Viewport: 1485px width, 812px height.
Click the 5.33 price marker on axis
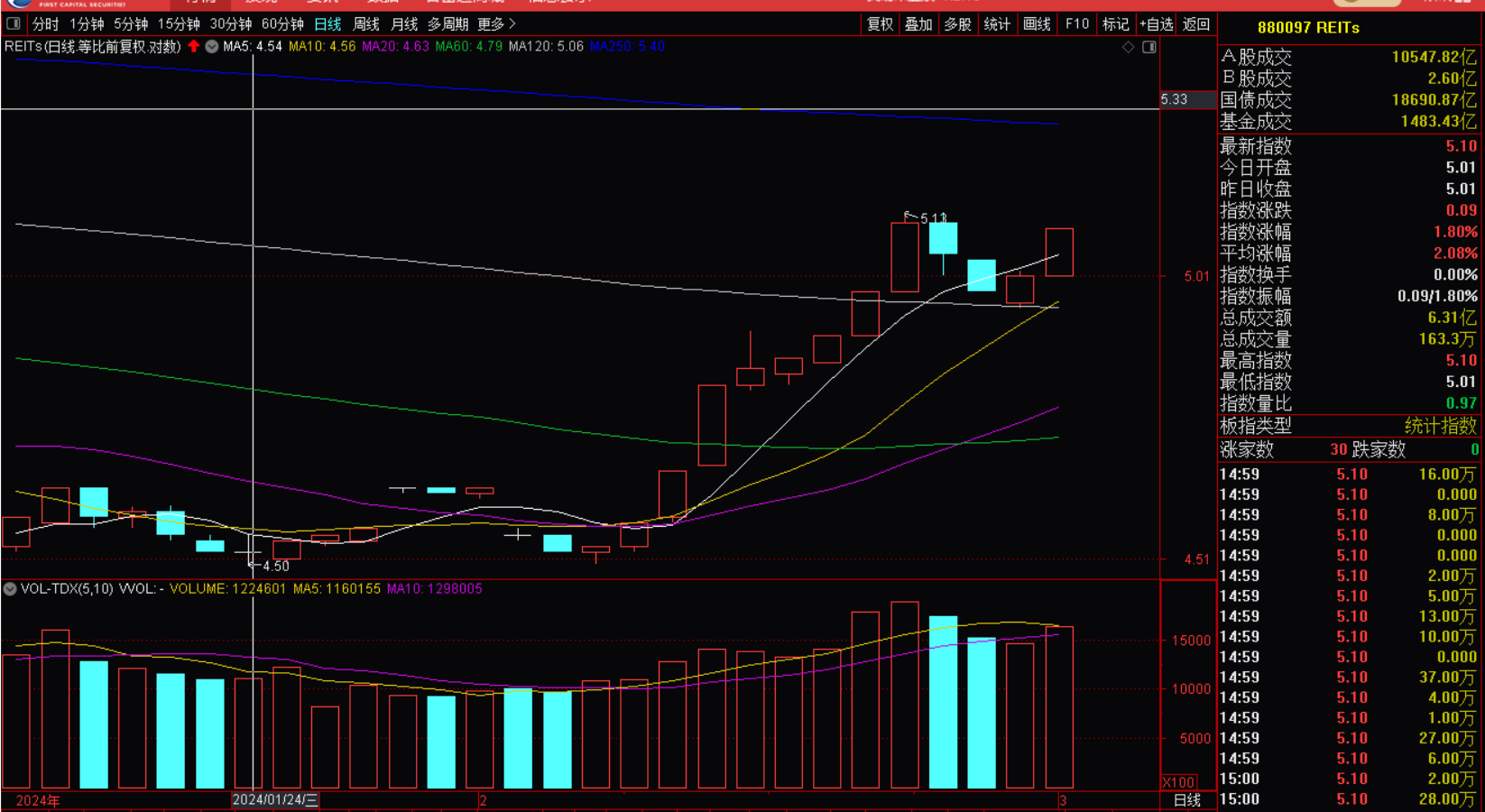pos(1175,99)
